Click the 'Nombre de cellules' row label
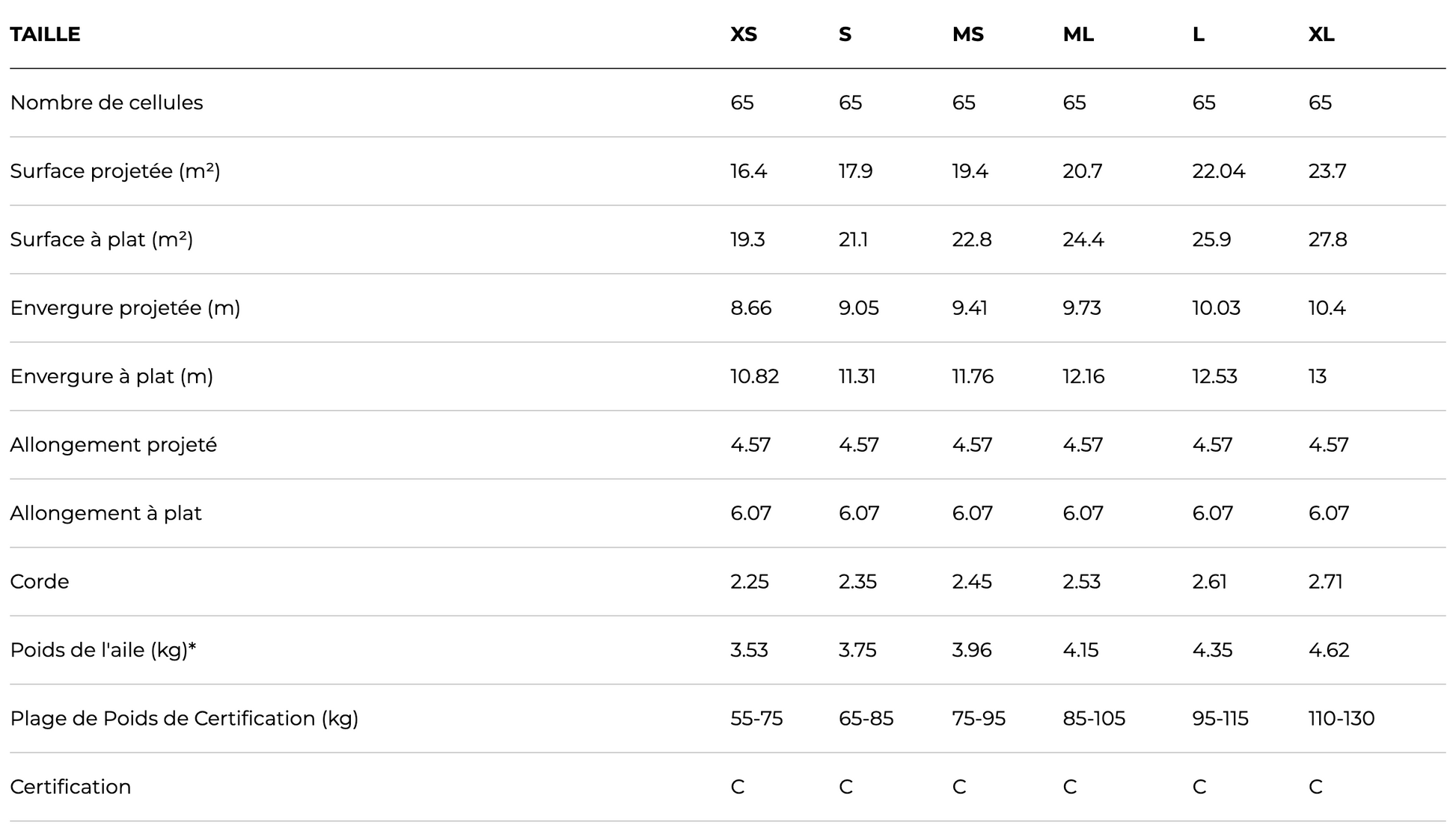1456x831 pixels. point(106,102)
